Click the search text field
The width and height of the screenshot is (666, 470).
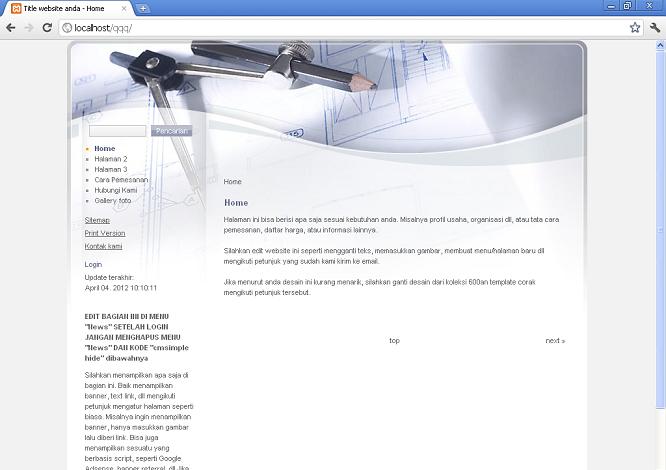[117, 131]
